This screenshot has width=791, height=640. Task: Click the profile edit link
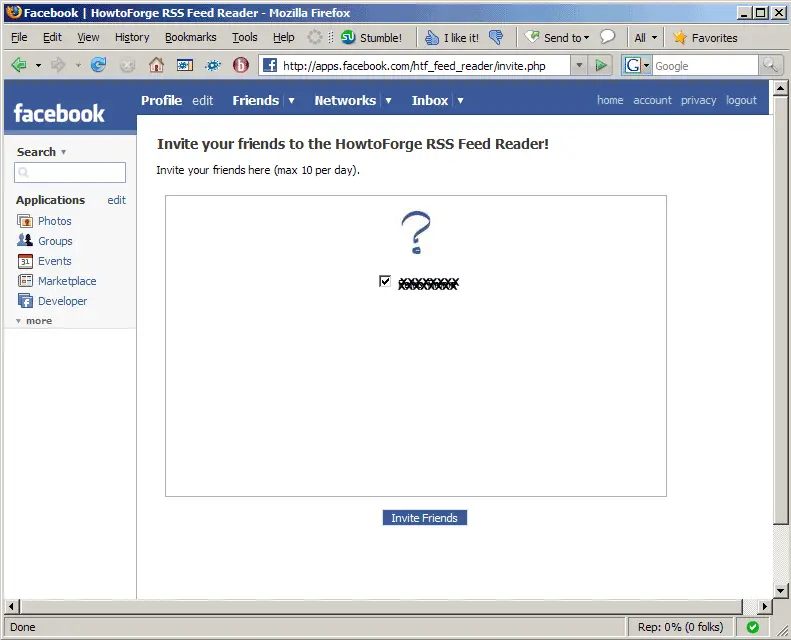tap(203, 100)
